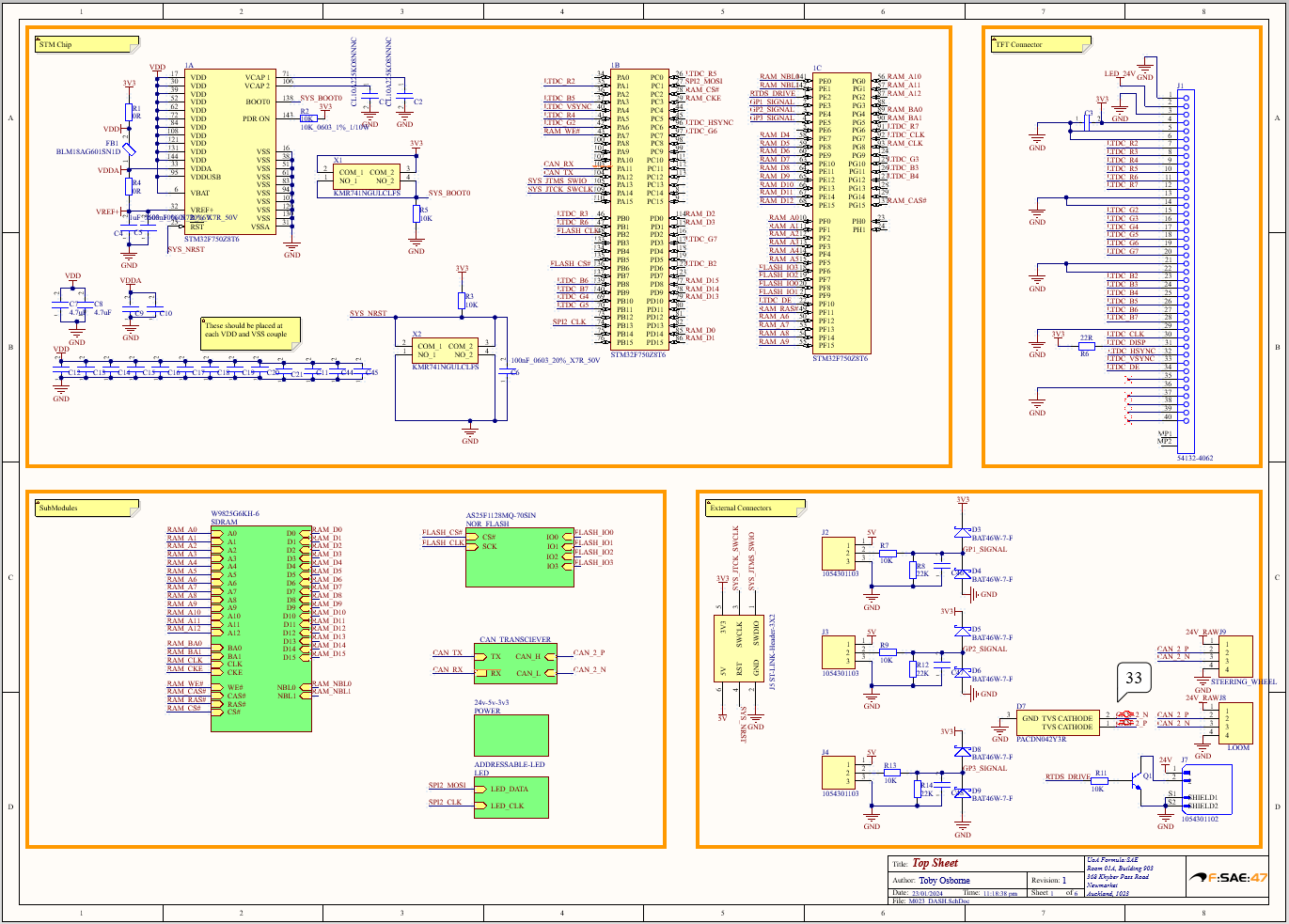The image size is (1289, 924).
Task: Select the U1A STM32 power pins block
Action: (x=231, y=152)
